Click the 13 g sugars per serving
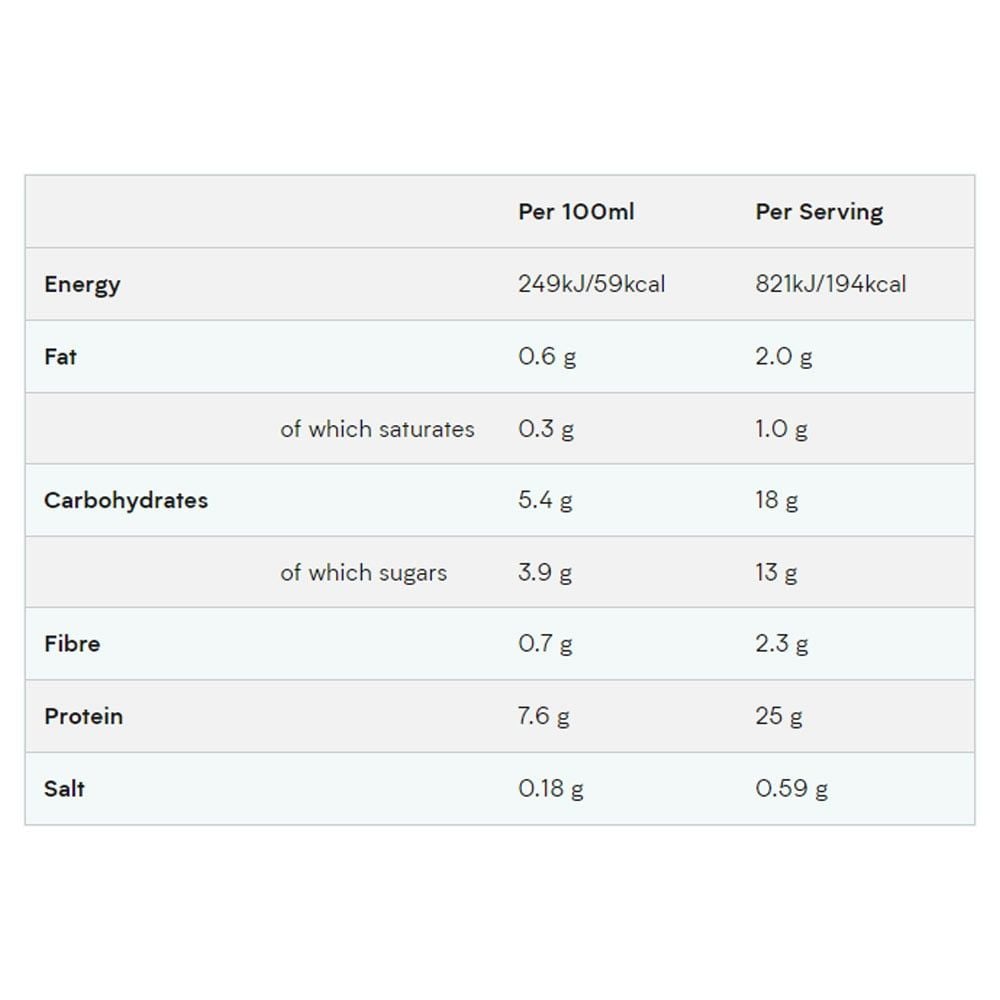The width and height of the screenshot is (1000, 1000). 776,572
